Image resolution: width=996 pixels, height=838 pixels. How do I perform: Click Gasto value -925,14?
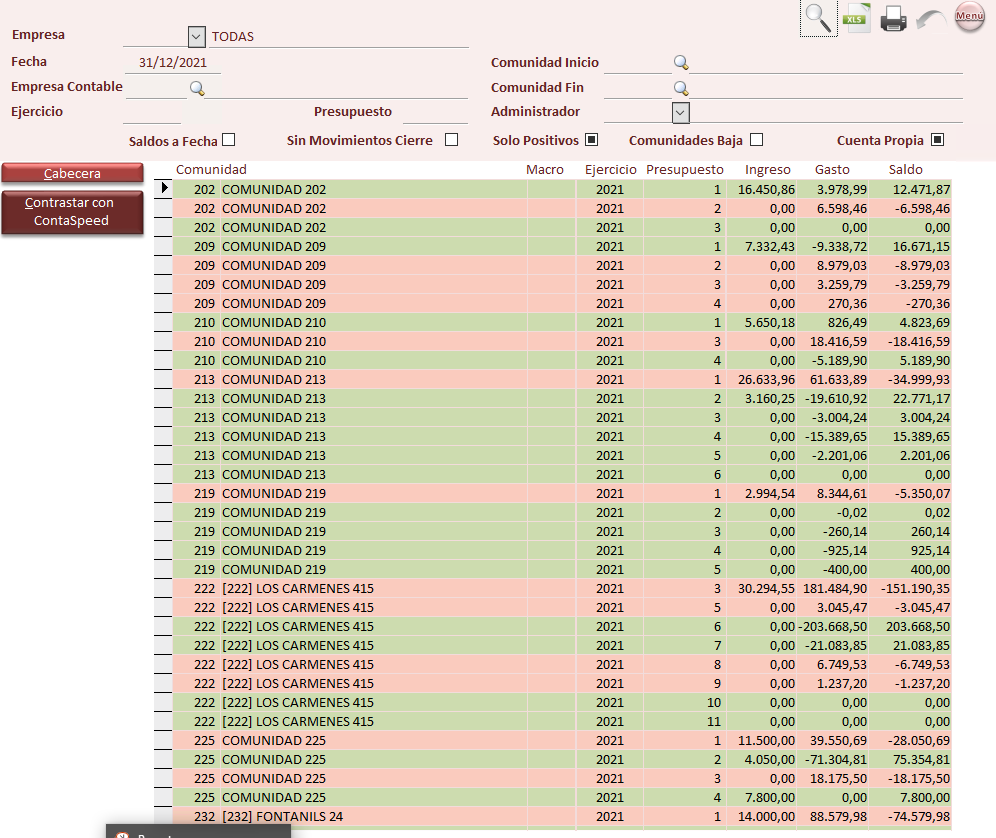point(844,551)
